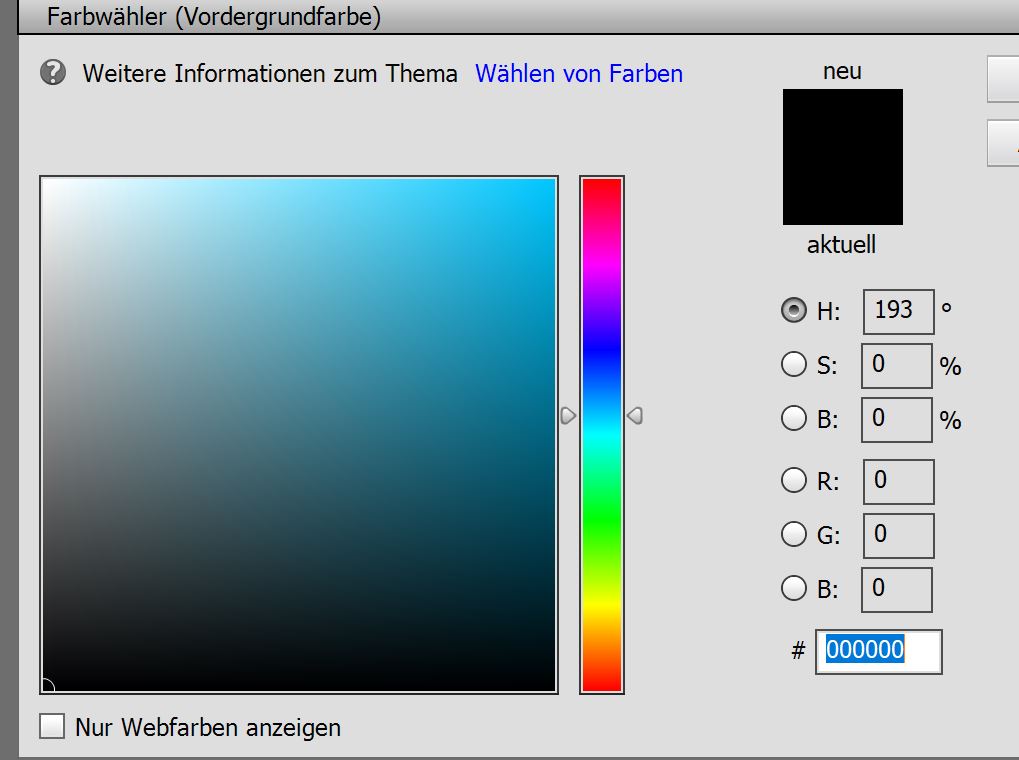Select the R red radio button
This screenshot has height=760, width=1019.
[794, 481]
